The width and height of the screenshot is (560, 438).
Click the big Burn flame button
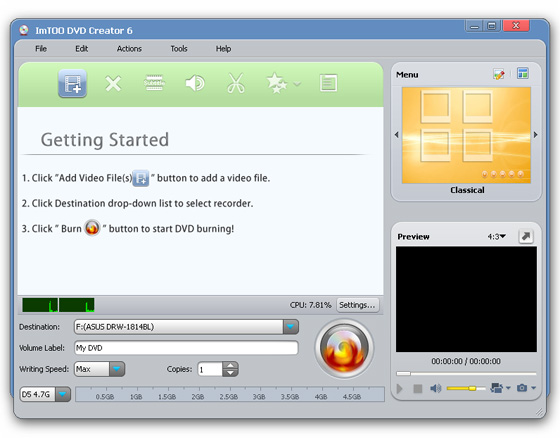[344, 348]
